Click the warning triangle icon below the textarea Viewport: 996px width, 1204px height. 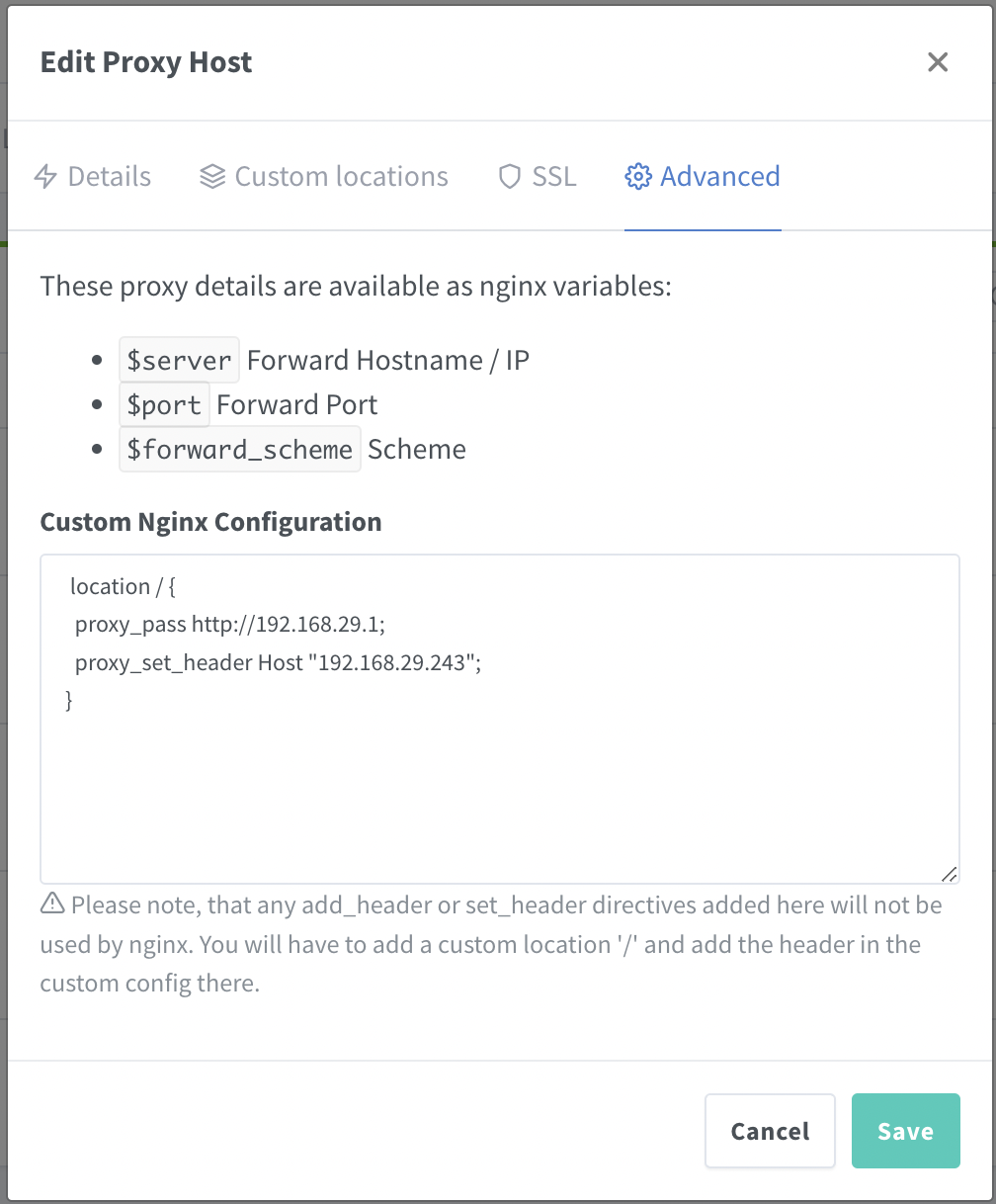[x=52, y=903]
